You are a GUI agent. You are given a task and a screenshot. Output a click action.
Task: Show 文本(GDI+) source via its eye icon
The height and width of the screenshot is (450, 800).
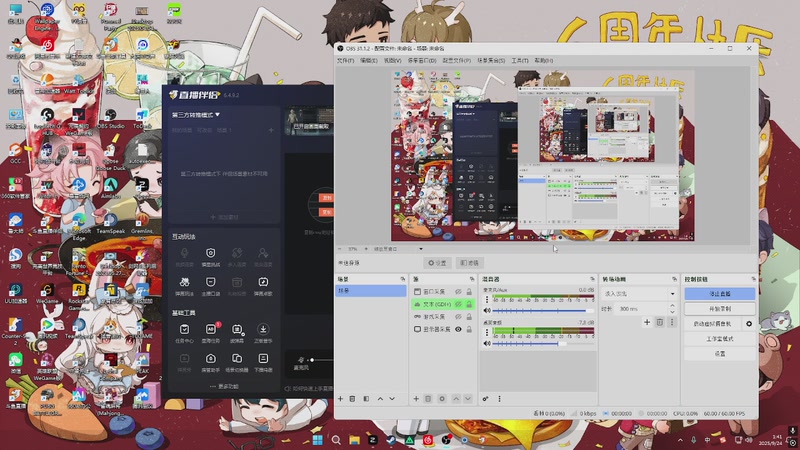click(458, 304)
